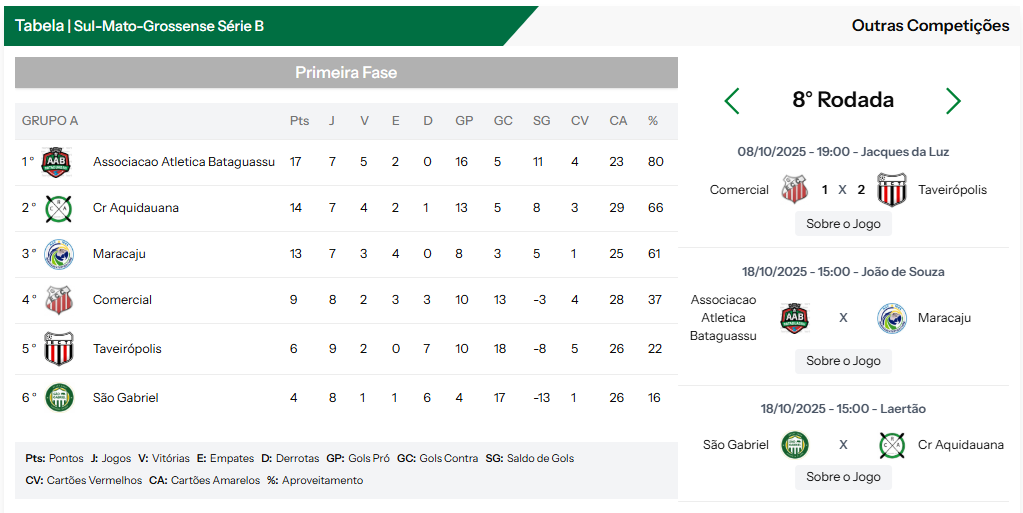
Task: Select the Tabela Sul-Mato-Grossense Série B tab
Action: point(140,26)
